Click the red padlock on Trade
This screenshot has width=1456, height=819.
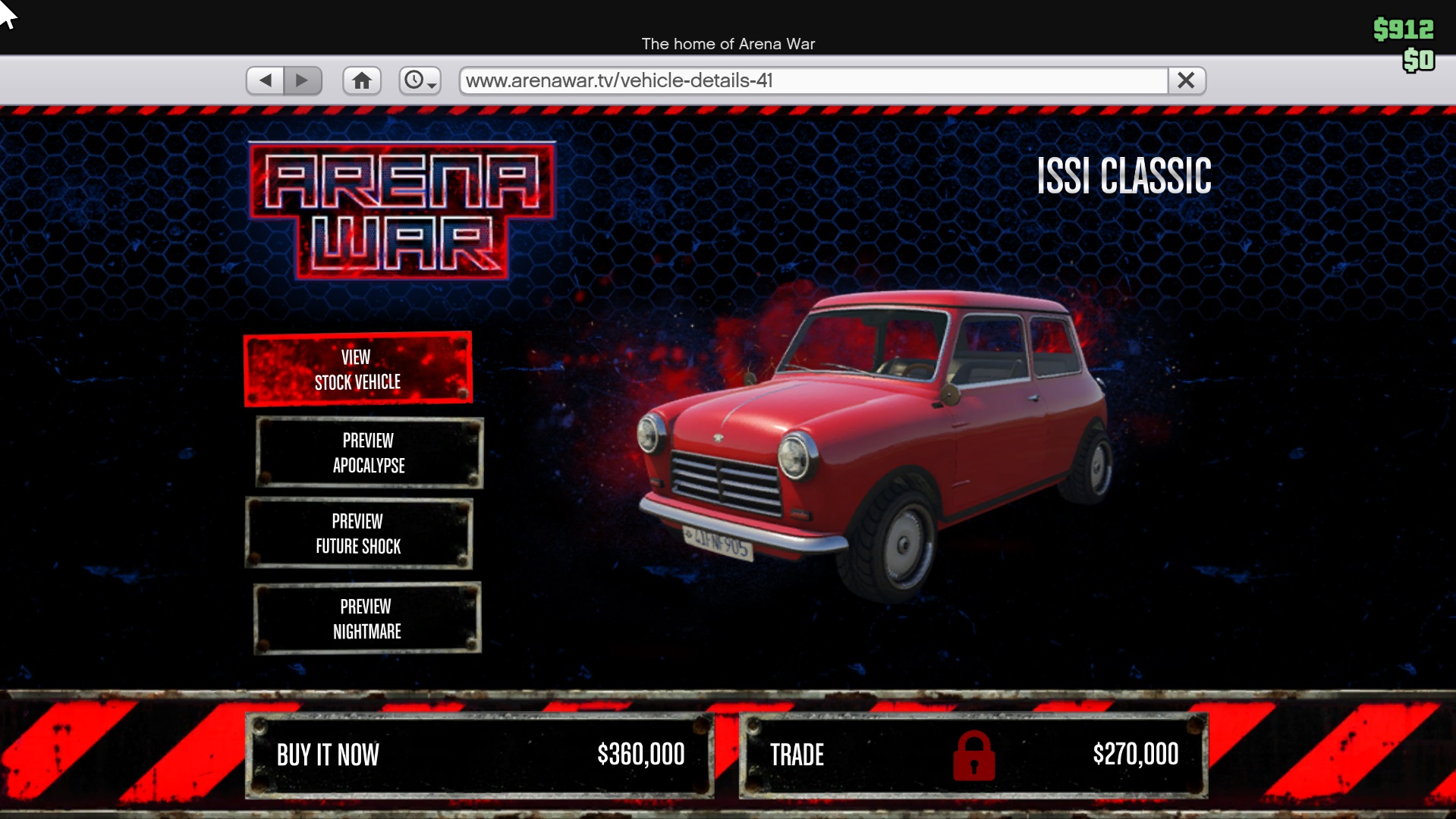coord(974,755)
